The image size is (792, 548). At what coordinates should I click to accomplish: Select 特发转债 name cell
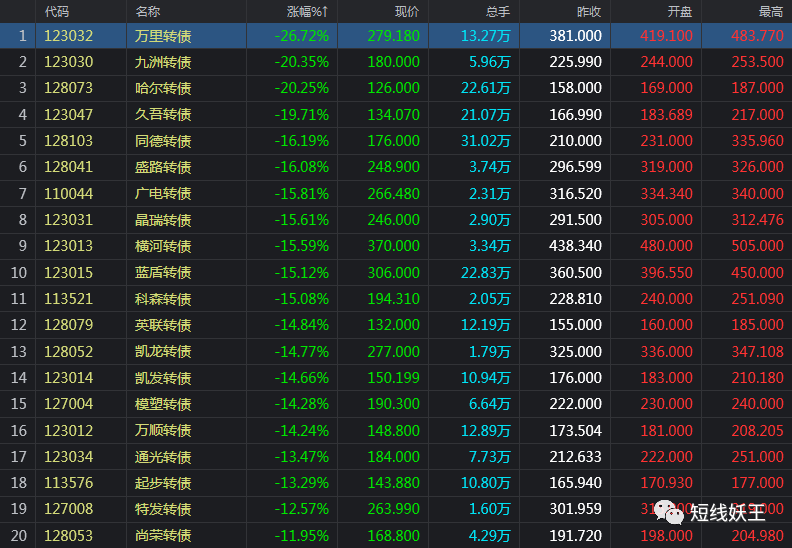163,509
